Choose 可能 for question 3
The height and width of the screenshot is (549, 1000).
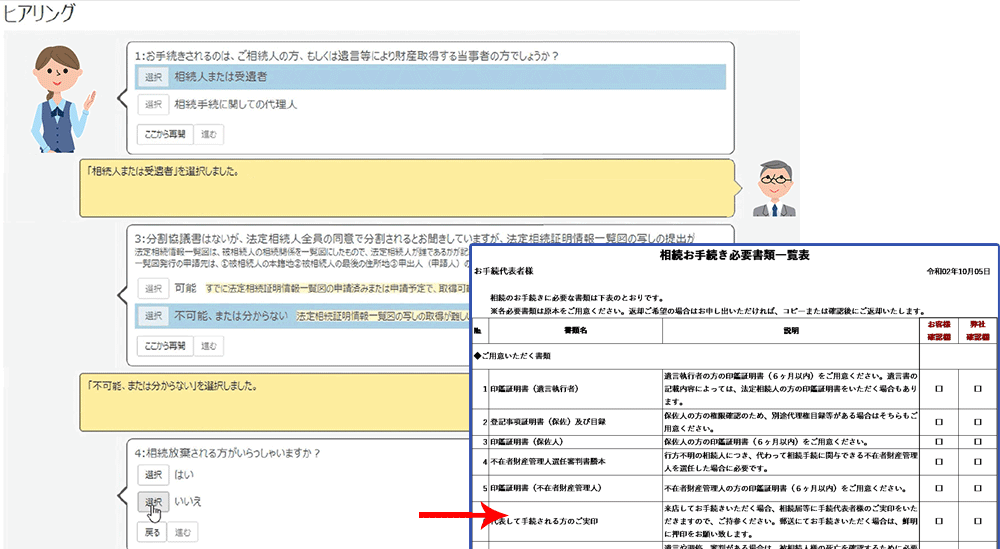click(x=152, y=288)
